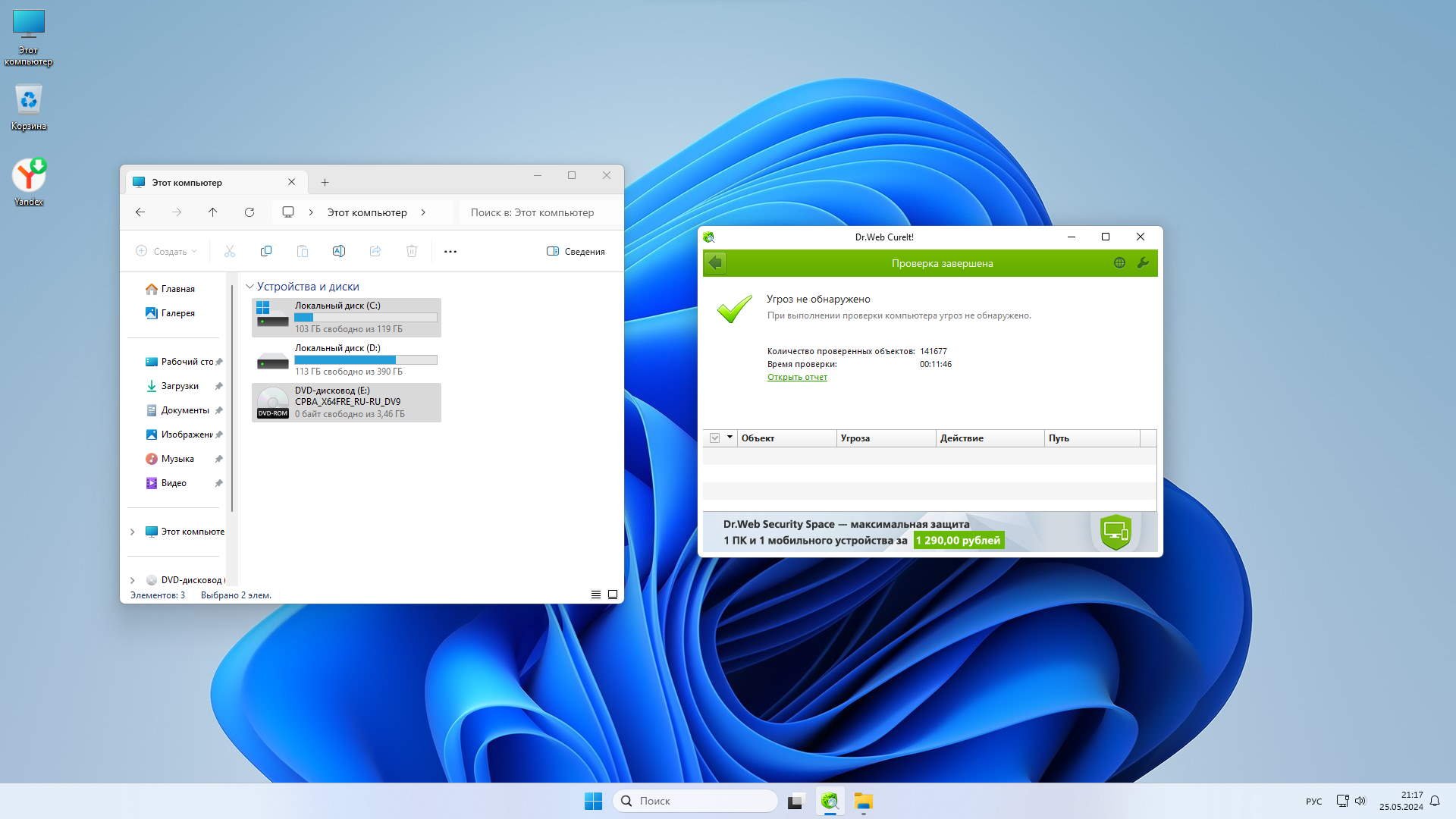Toggle the Сведения details pane

pyautogui.click(x=576, y=251)
